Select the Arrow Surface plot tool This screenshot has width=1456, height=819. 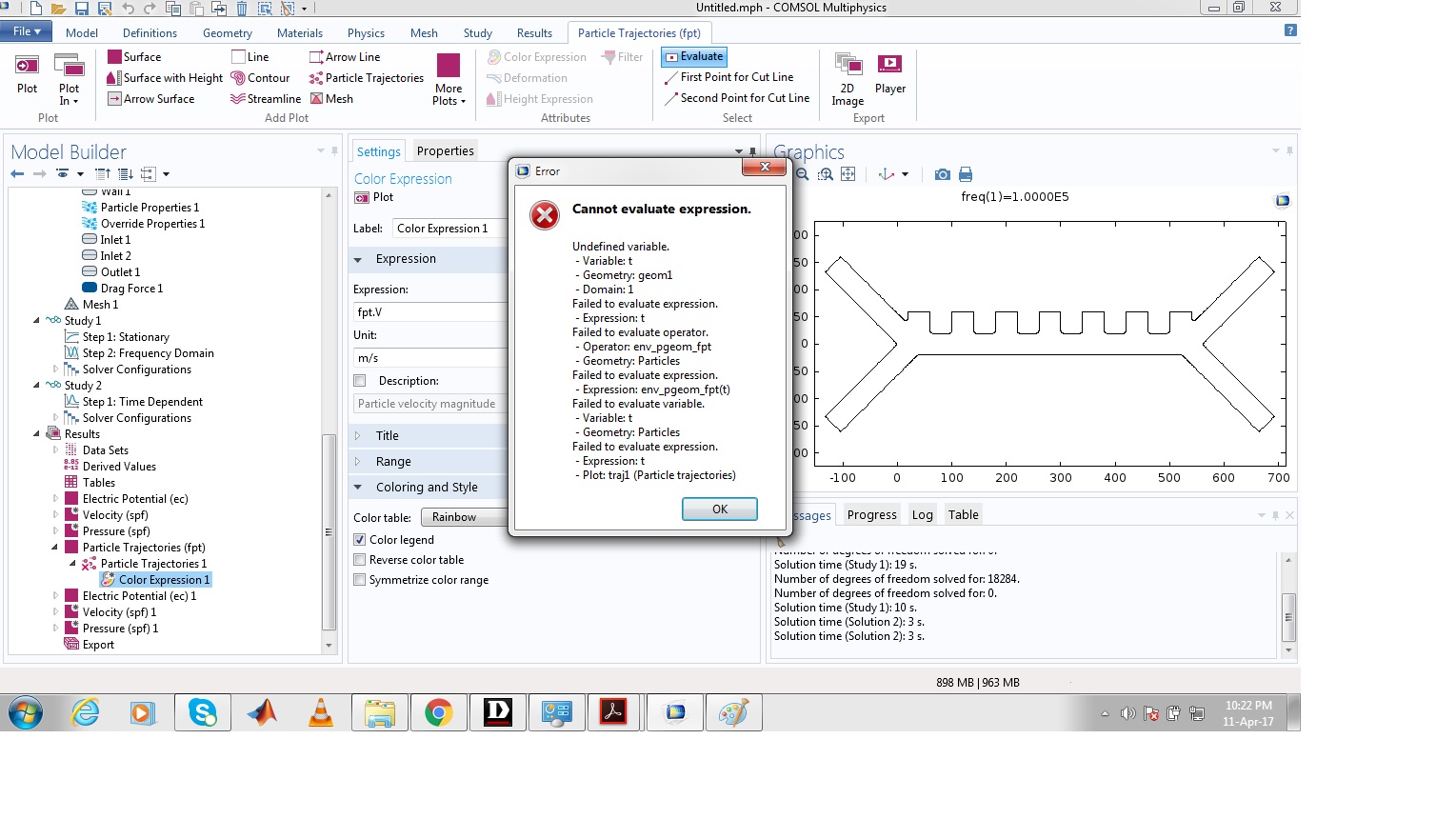tap(114, 99)
